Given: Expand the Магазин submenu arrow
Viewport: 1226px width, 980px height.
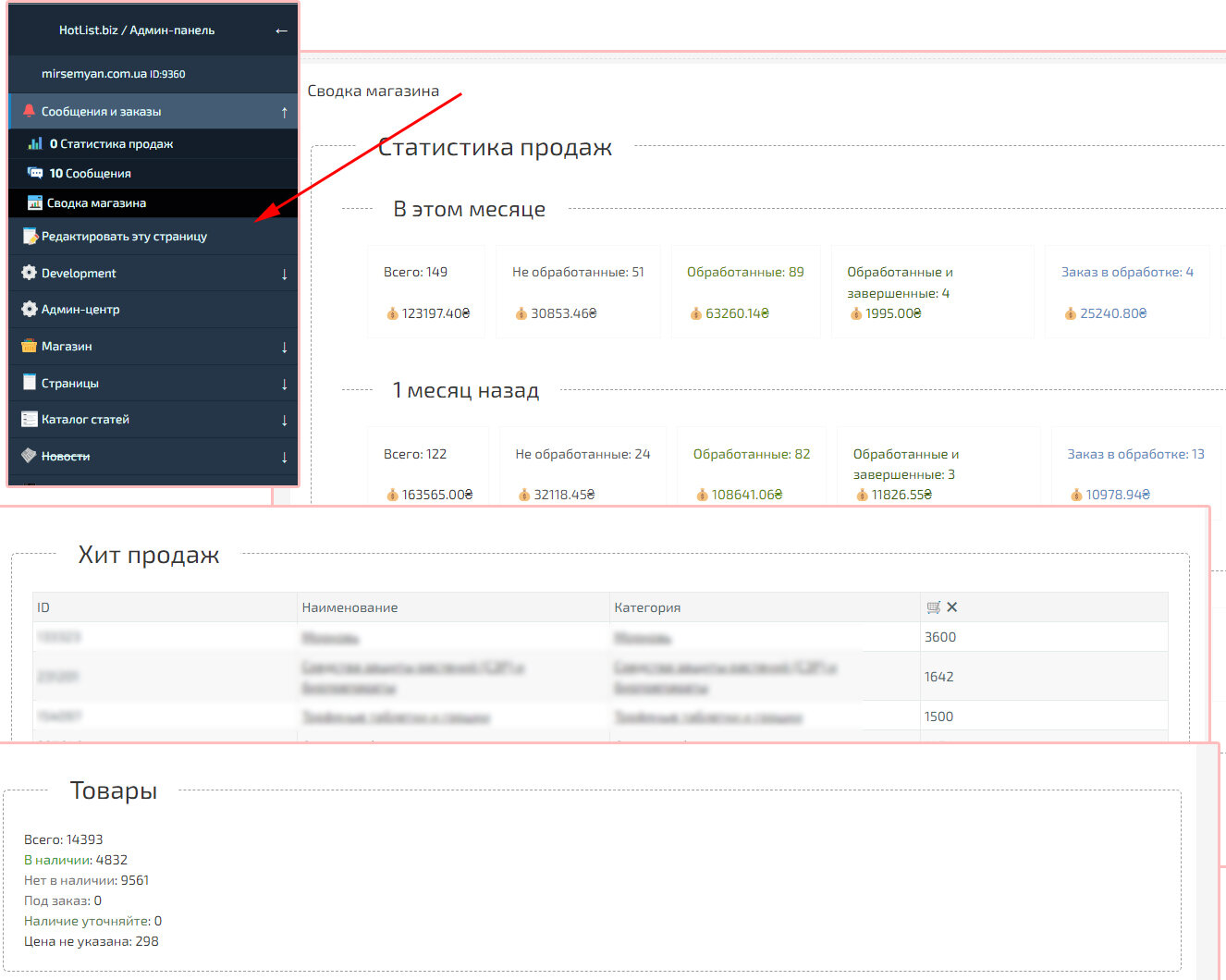Looking at the screenshot, I should [x=284, y=347].
